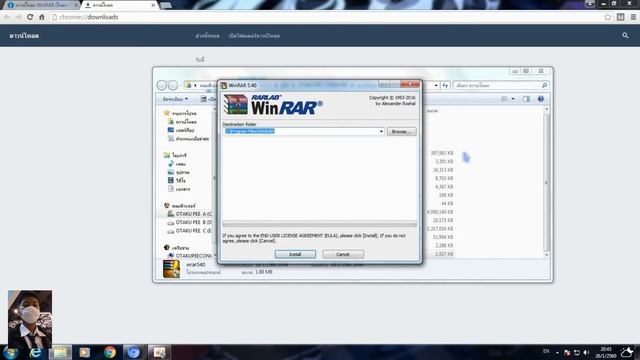The width and height of the screenshot is (640, 360).
Task: Open File Explorer from the taskbar
Action: (x=60, y=353)
